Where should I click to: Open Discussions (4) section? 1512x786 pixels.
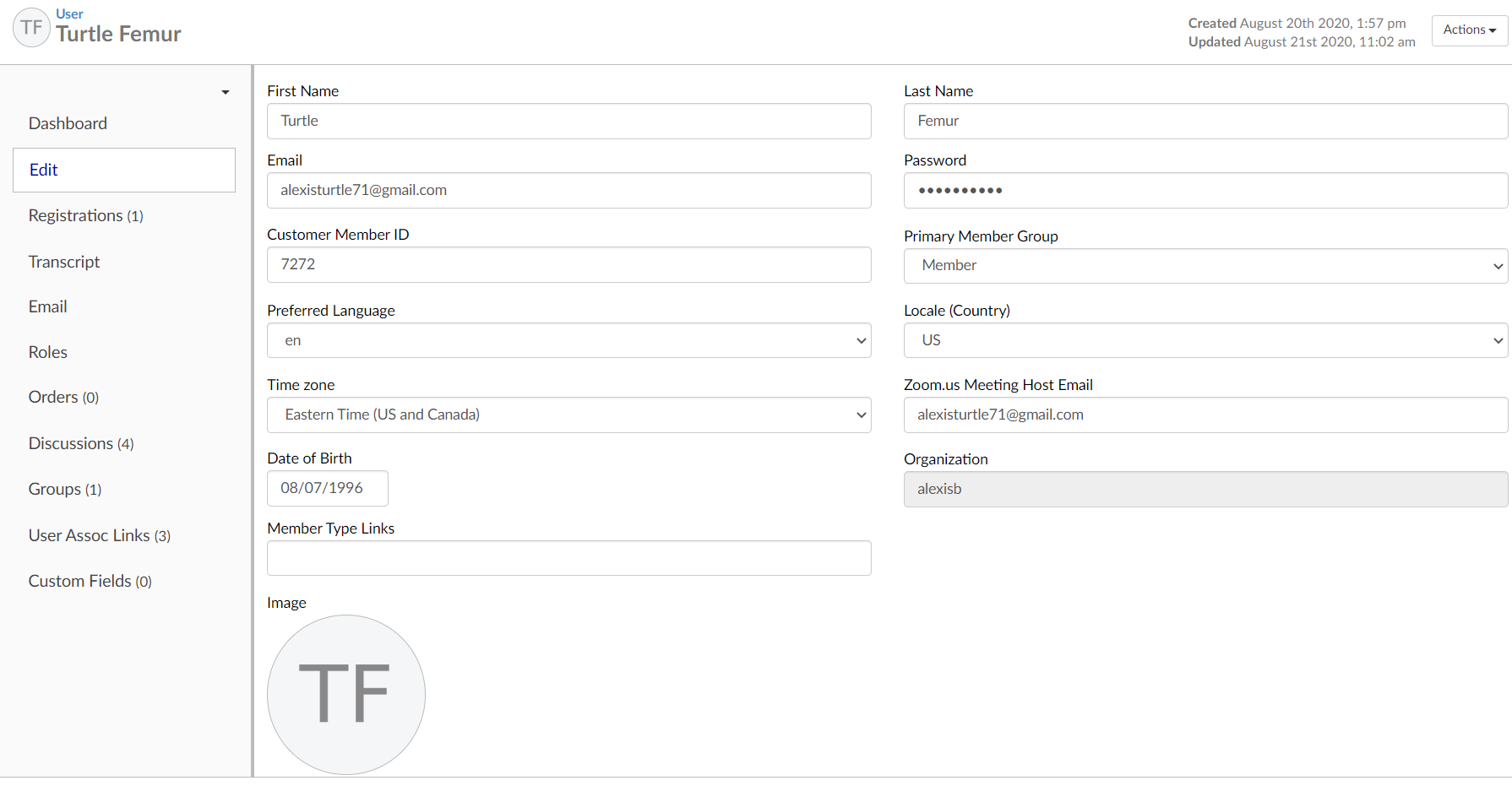[81, 443]
